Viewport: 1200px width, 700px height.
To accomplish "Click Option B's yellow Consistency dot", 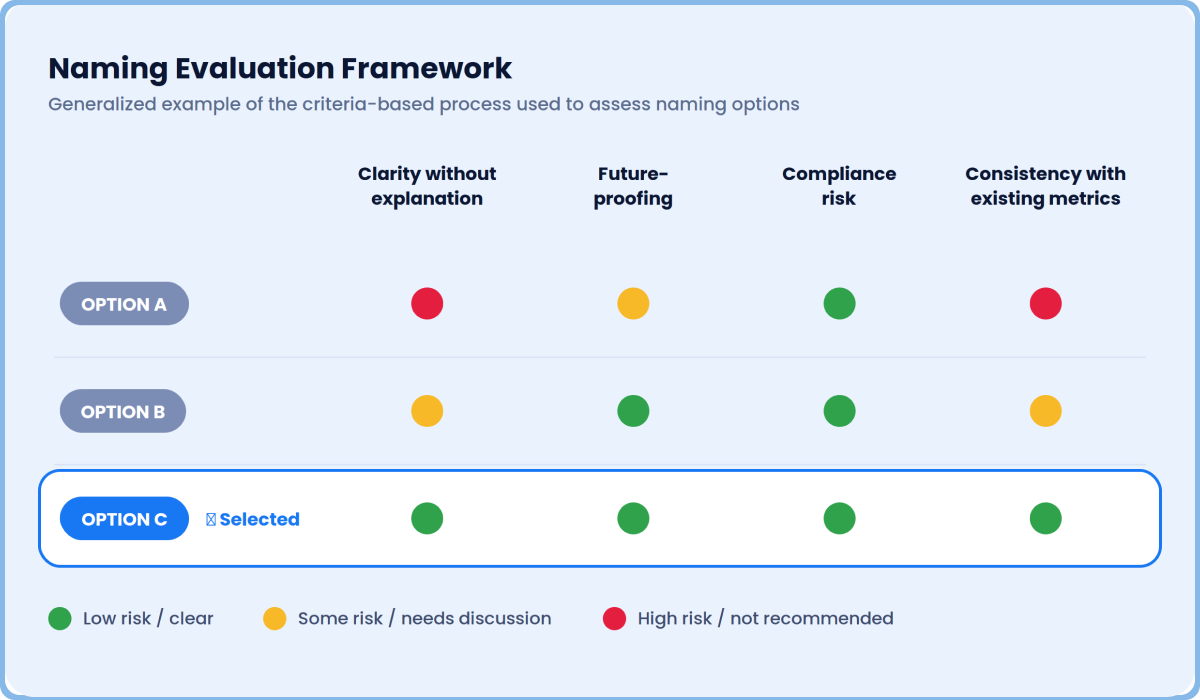I will (x=1045, y=411).
